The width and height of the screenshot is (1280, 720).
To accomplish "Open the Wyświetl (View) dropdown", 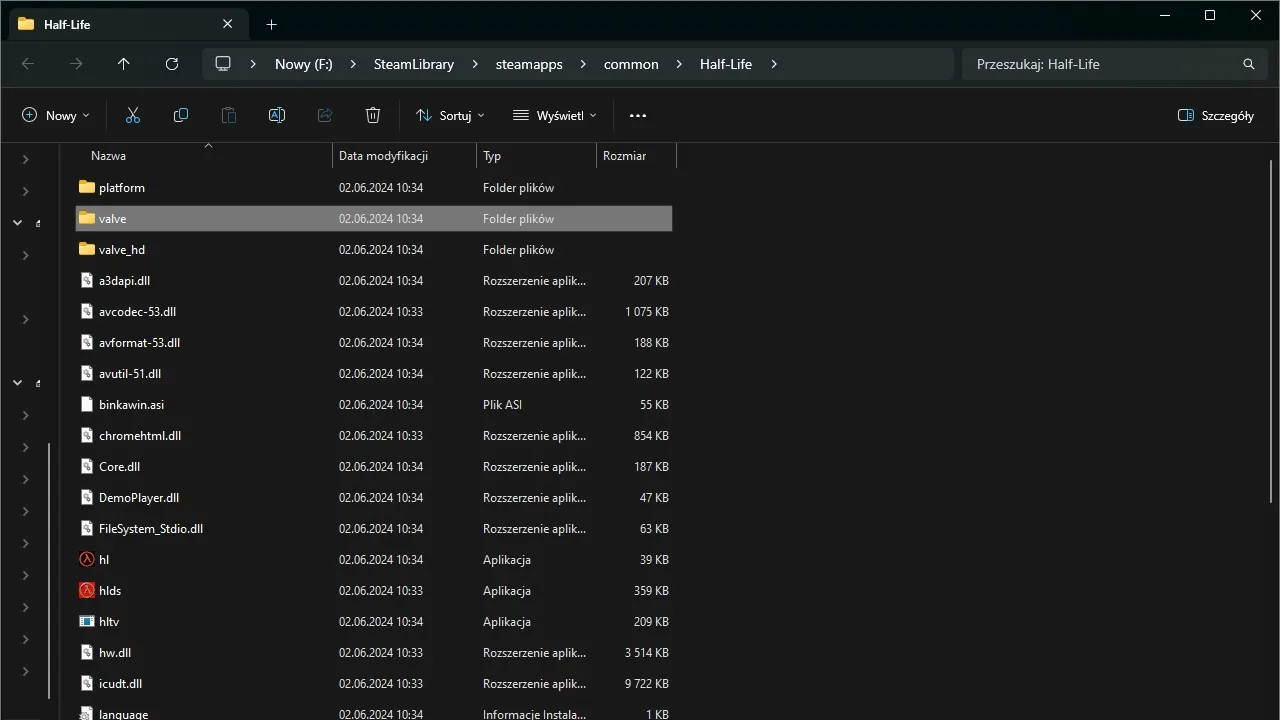I will pyautogui.click(x=555, y=116).
